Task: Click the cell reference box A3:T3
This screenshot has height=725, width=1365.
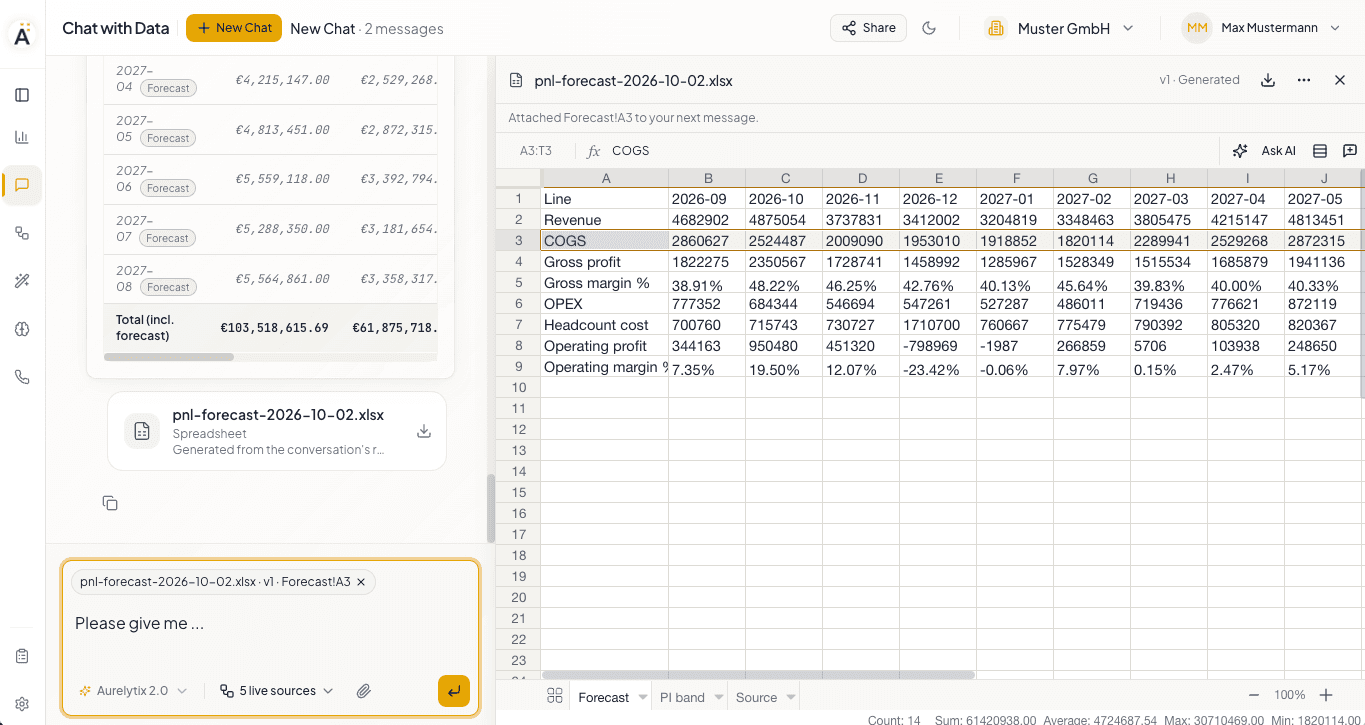Action: point(536,151)
